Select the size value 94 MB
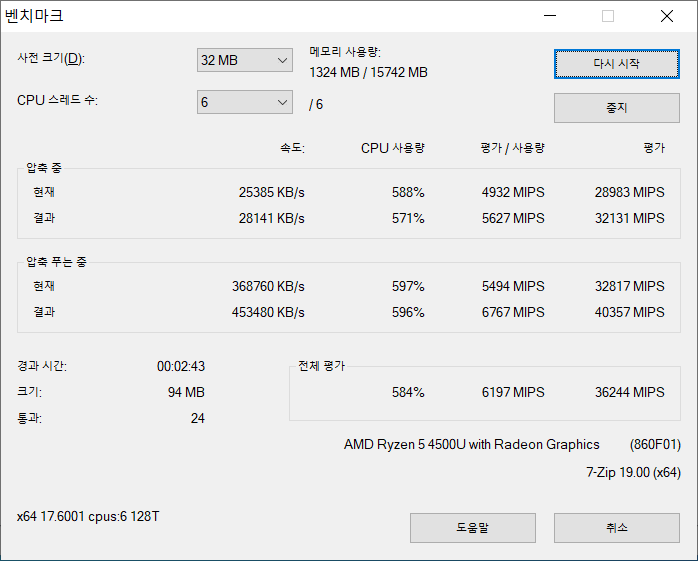 [186, 392]
